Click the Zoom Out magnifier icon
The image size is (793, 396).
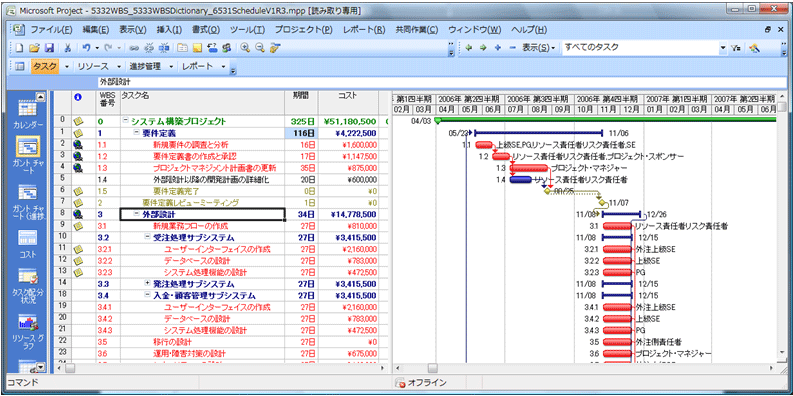[260, 48]
